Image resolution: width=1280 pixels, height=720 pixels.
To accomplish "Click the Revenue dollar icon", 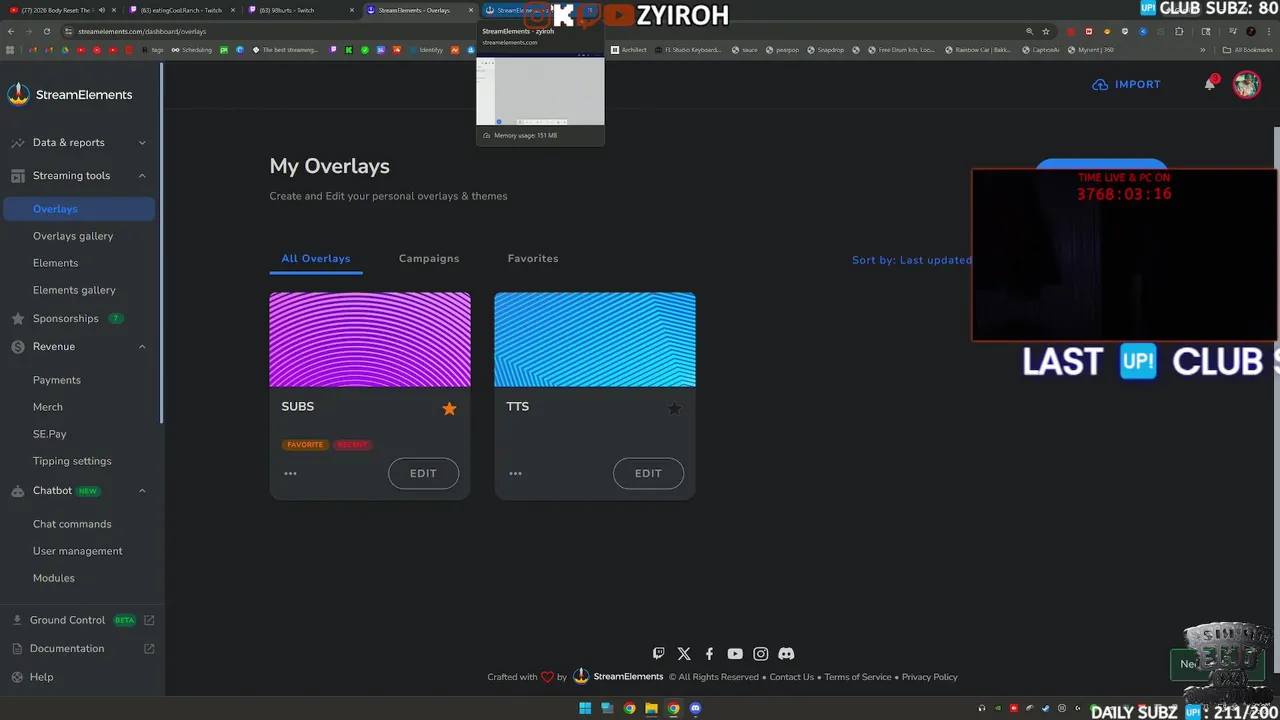I will click(x=18, y=347).
